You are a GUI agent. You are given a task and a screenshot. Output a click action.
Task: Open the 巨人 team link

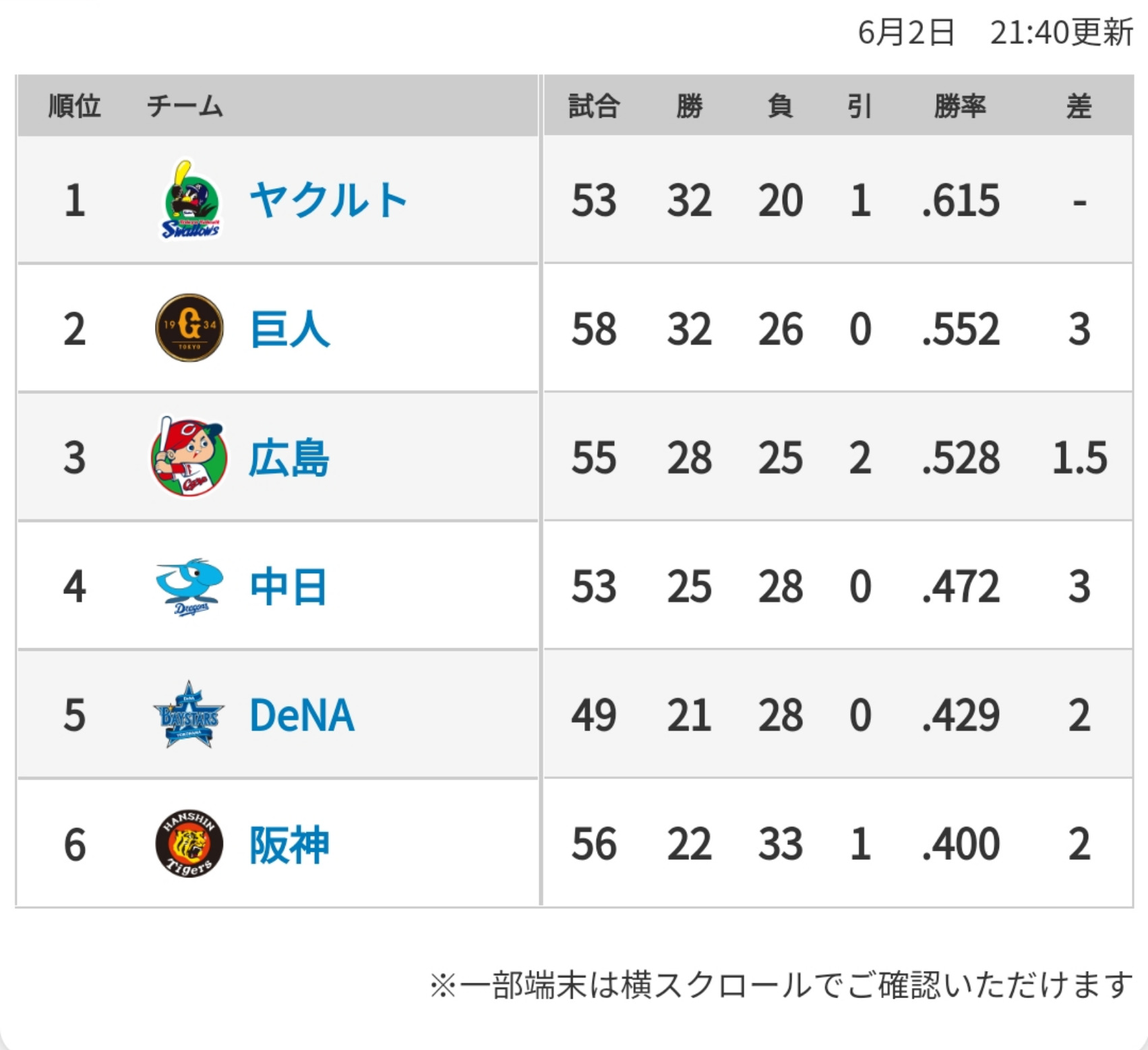(x=289, y=329)
